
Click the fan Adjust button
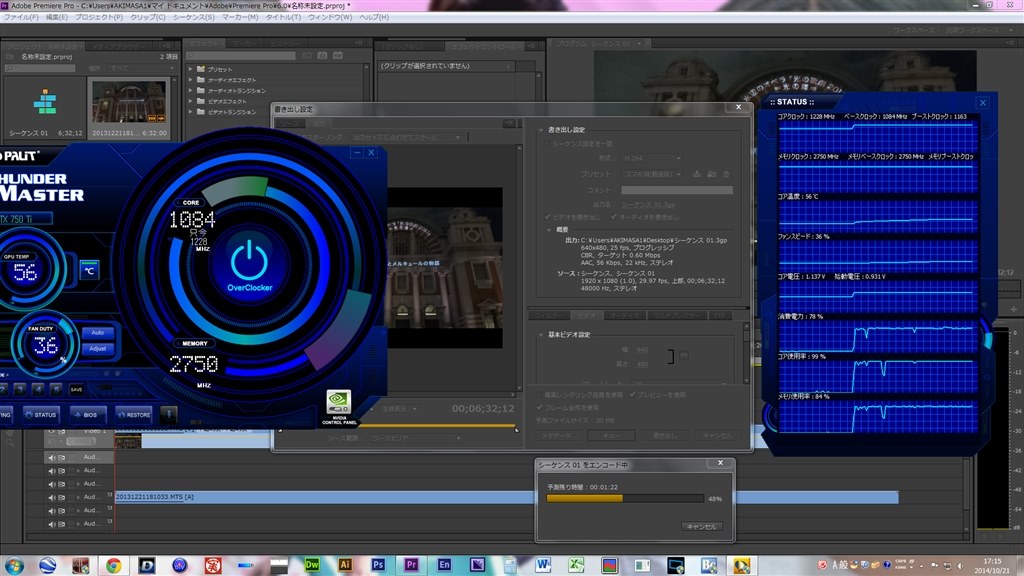point(98,348)
